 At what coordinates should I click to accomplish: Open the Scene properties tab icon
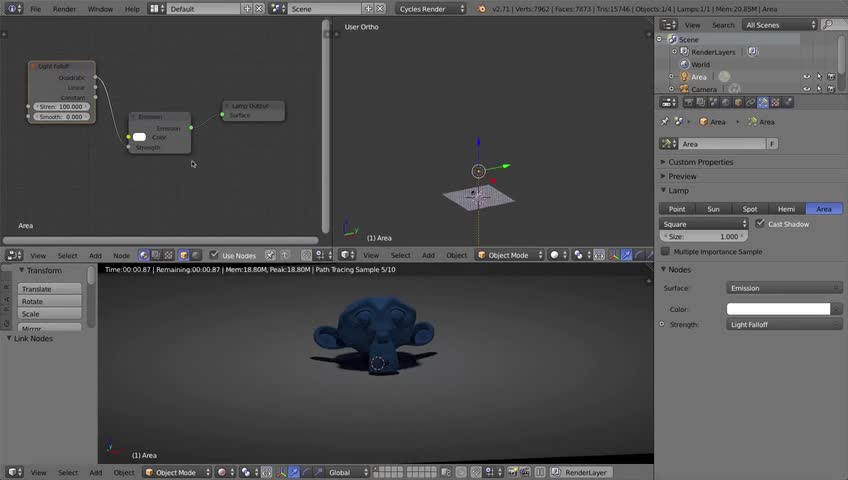(713, 102)
